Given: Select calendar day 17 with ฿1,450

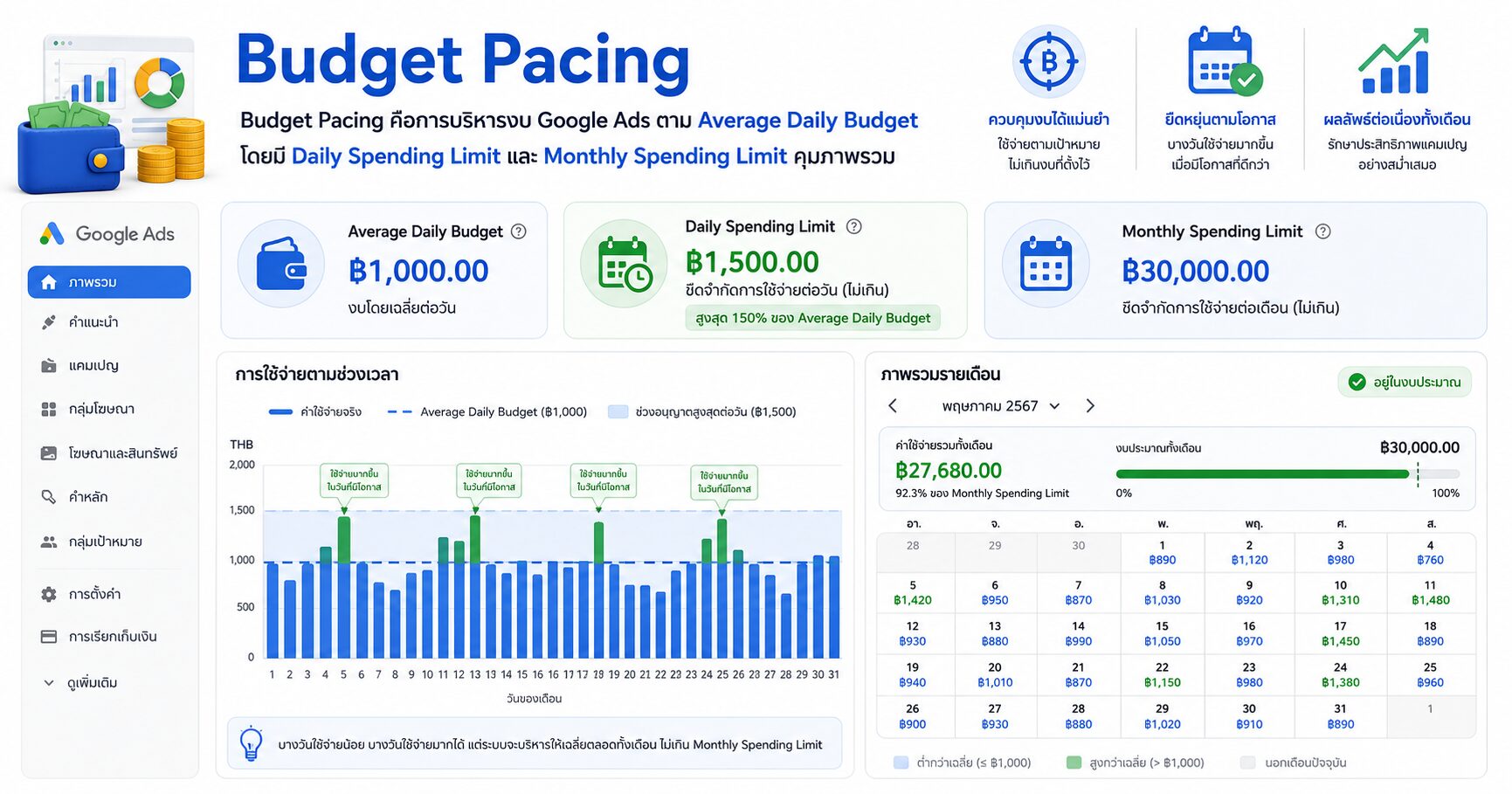Looking at the screenshot, I should (1340, 634).
